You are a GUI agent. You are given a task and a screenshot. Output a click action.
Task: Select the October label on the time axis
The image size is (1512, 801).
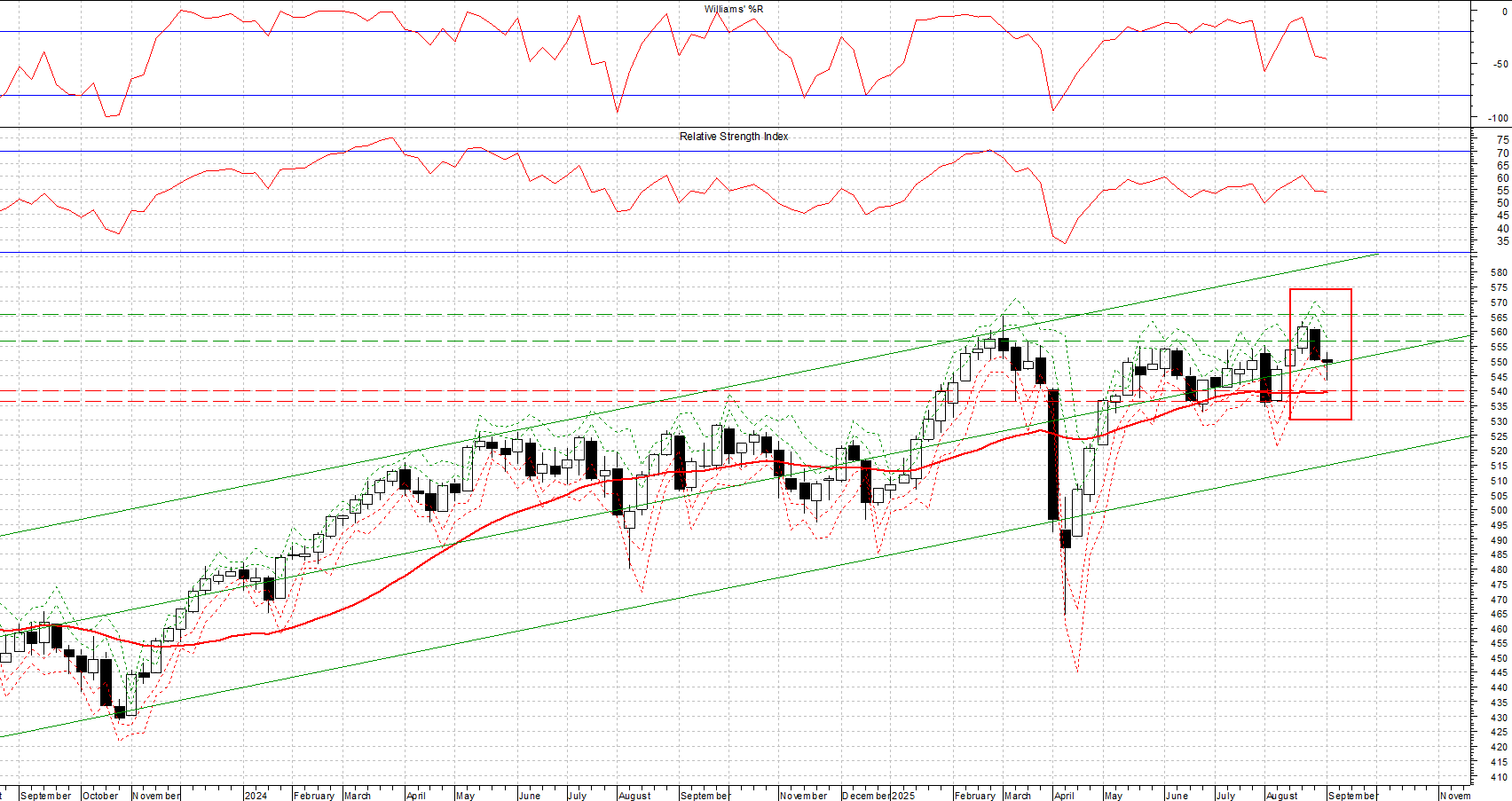[x=100, y=796]
